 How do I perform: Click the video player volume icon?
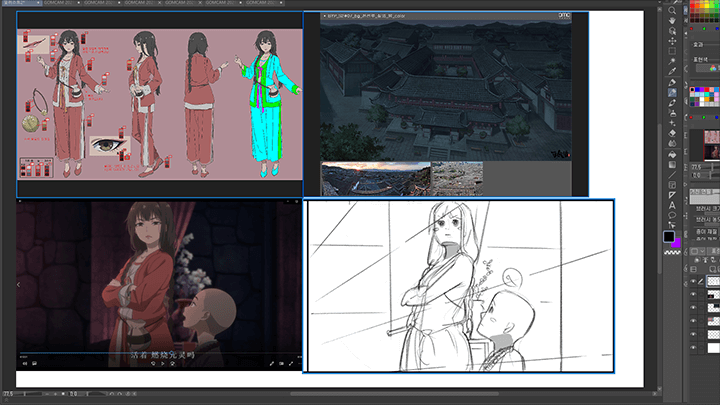[25, 364]
